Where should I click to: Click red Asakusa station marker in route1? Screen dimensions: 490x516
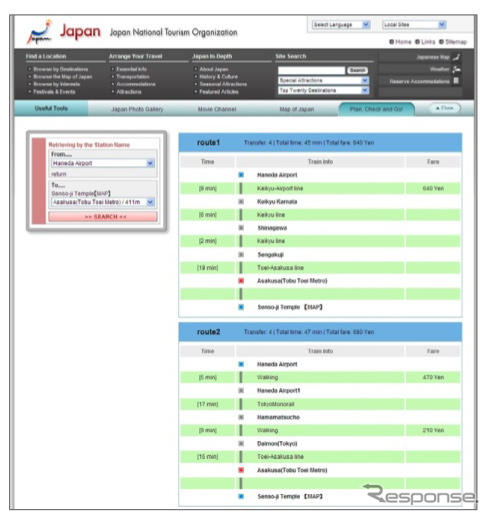click(x=241, y=281)
